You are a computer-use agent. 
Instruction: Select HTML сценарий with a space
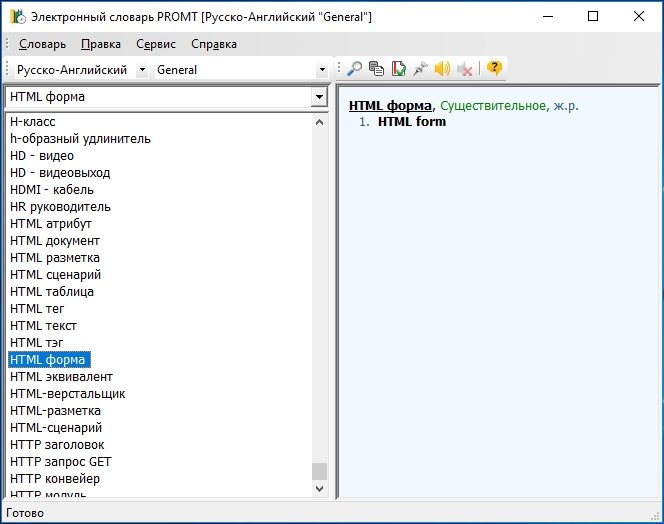click(x=55, y=274)
